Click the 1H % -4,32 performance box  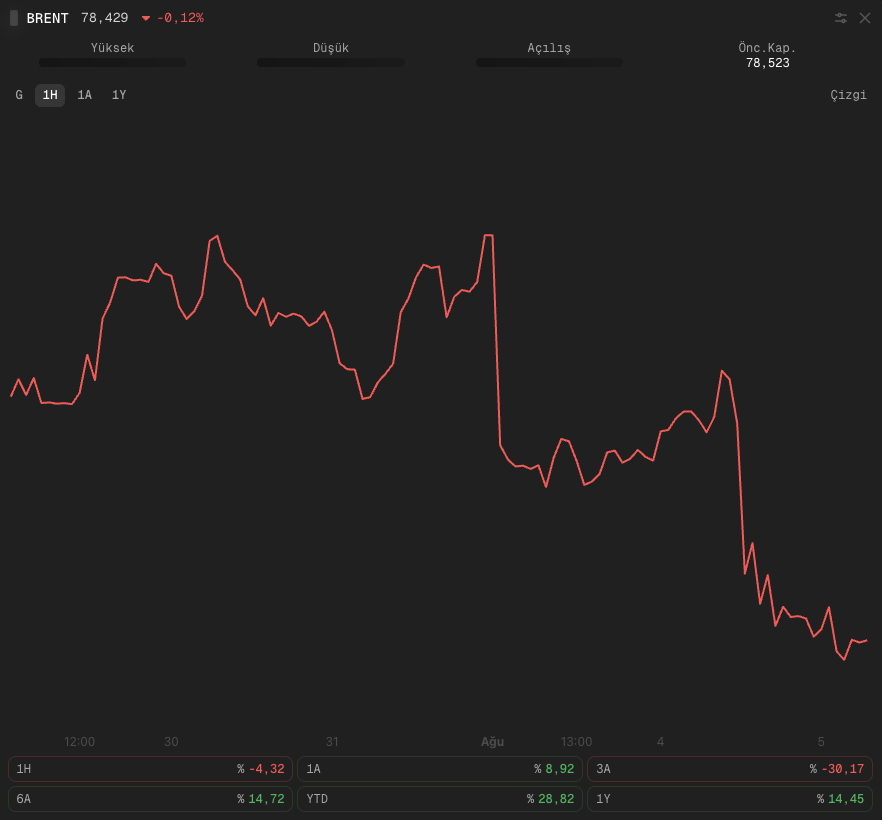click(x=150, y=769)
